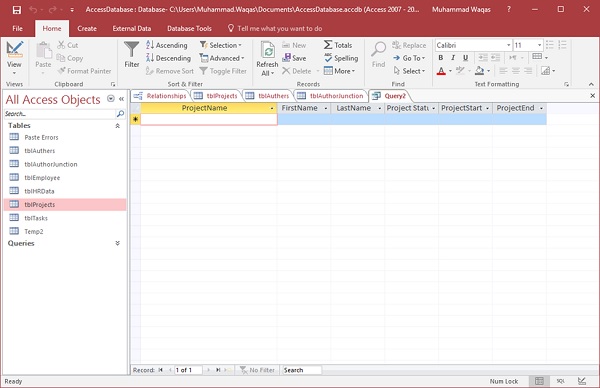
Task: Apply Bold formatting
Action: coord(441,57)
